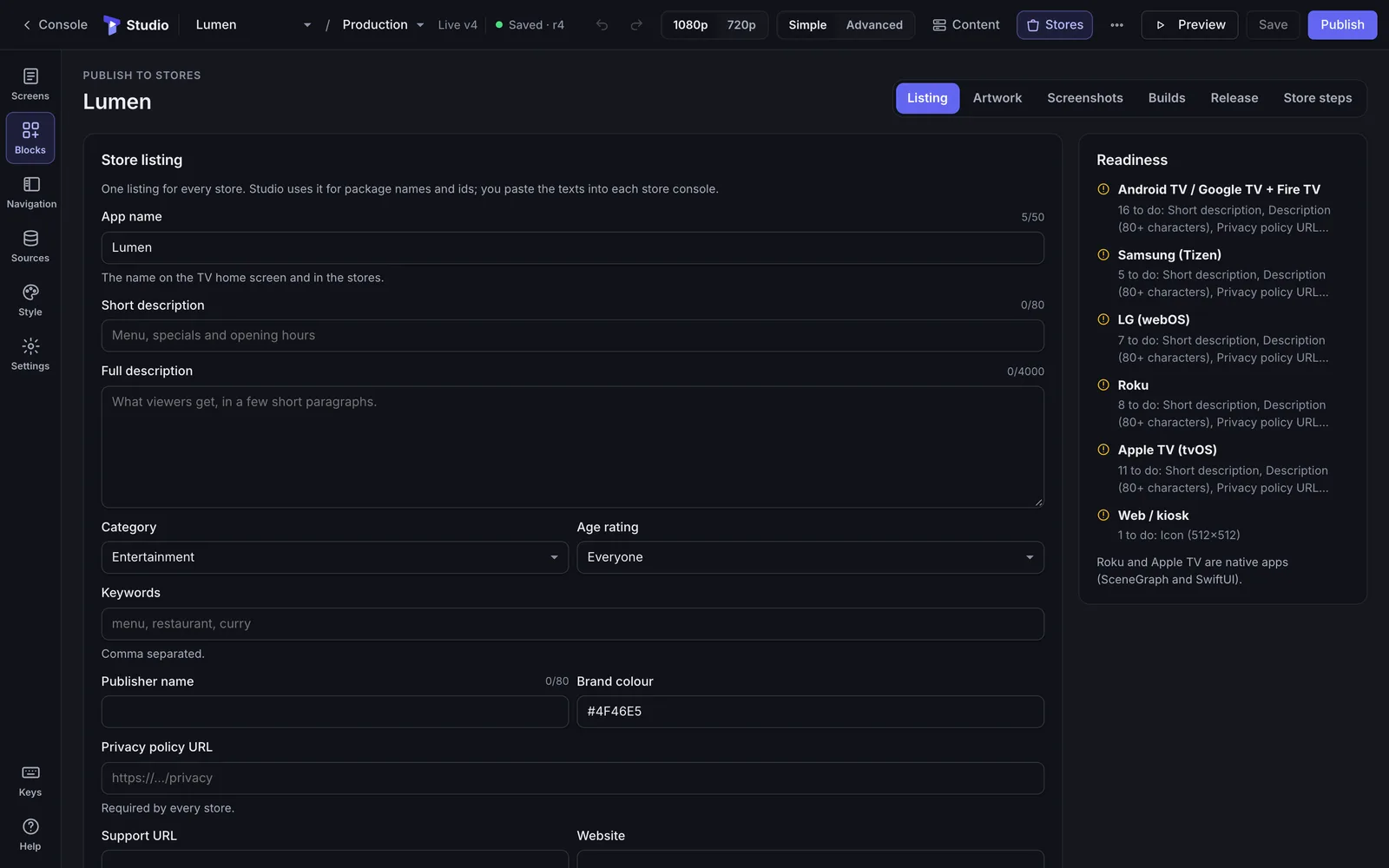Open the Settings gear panel
The height and width of the screenshot is (868, 1389).
30,354
